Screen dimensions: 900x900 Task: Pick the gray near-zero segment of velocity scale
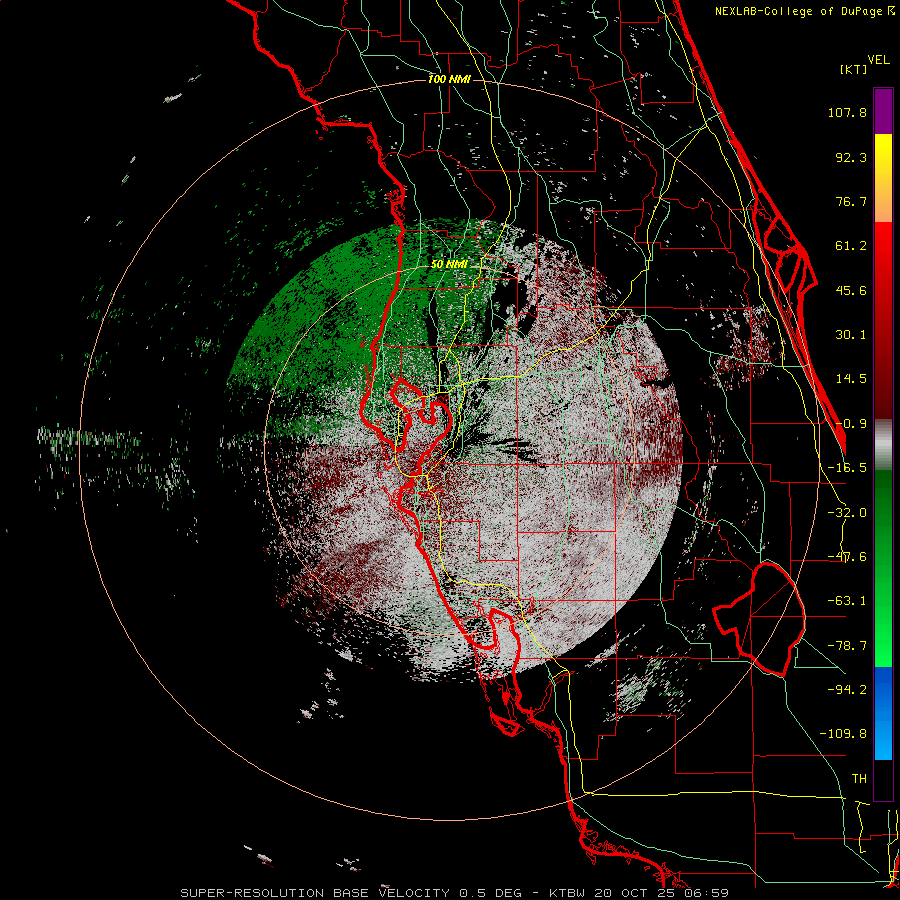[x=883, y=444]
